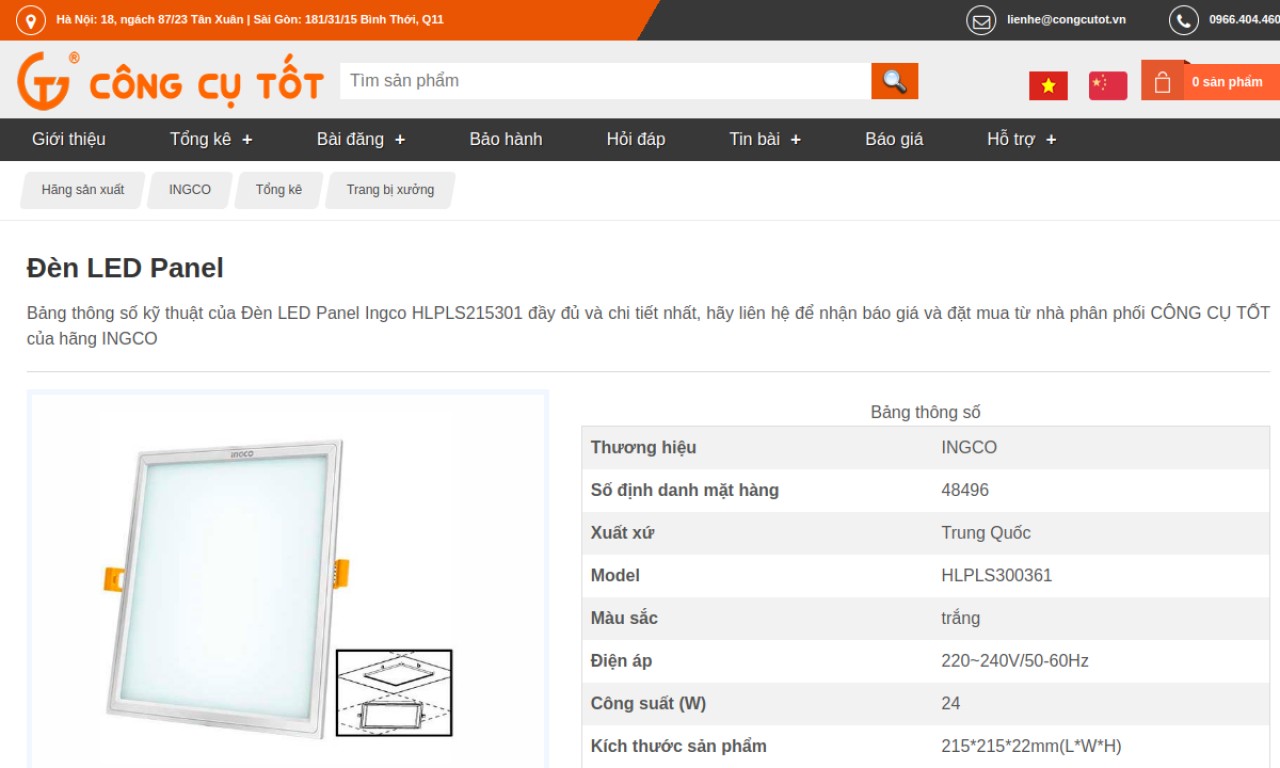Click the 'Màu sắc' row label
This screenshot has width=1280, height=768.
pyautogui.click(x=624, y=618)
